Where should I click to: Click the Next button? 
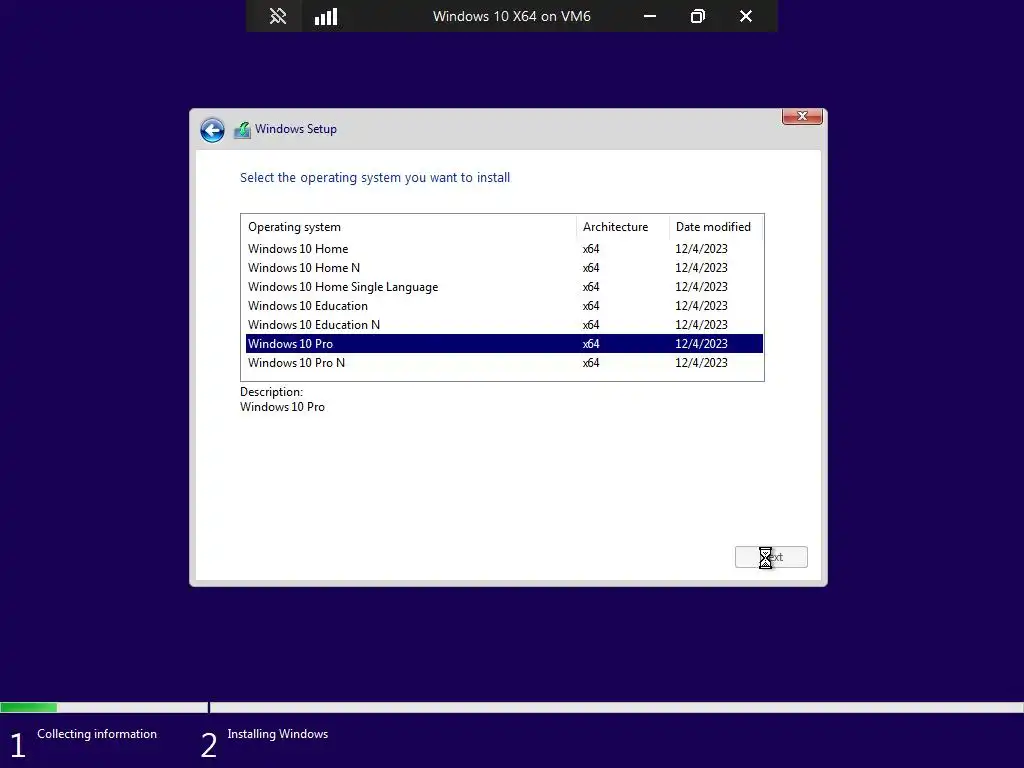click(x=771, y=557)
